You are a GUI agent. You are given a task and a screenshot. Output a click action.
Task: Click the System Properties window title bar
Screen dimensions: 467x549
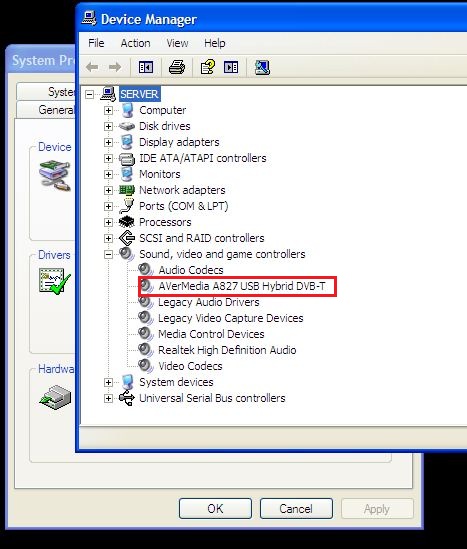pos(42,60)
